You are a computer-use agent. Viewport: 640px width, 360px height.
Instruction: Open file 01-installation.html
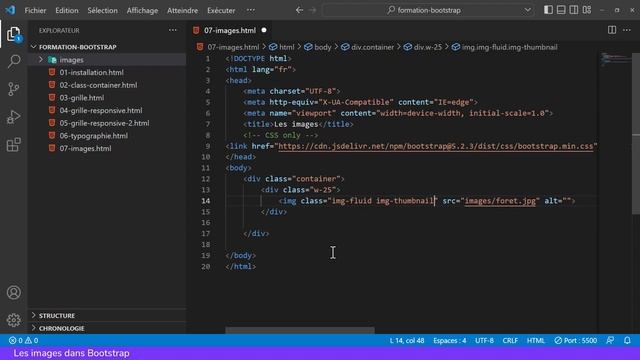pos(91,72)
